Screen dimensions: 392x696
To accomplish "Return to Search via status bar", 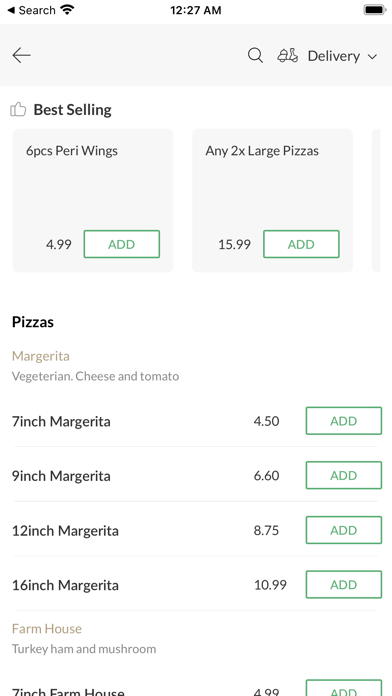I will tap(31, 10).
